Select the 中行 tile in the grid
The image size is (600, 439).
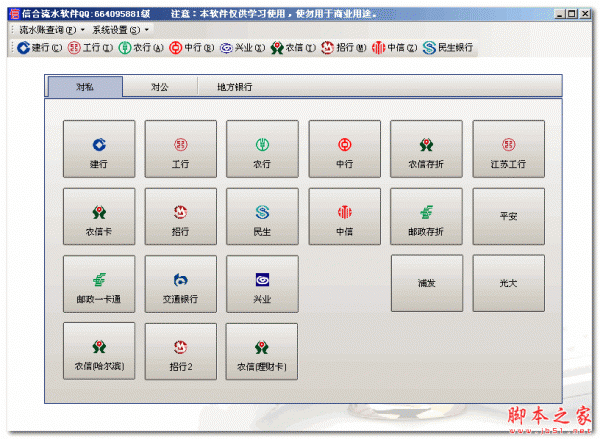pos(344,149)
